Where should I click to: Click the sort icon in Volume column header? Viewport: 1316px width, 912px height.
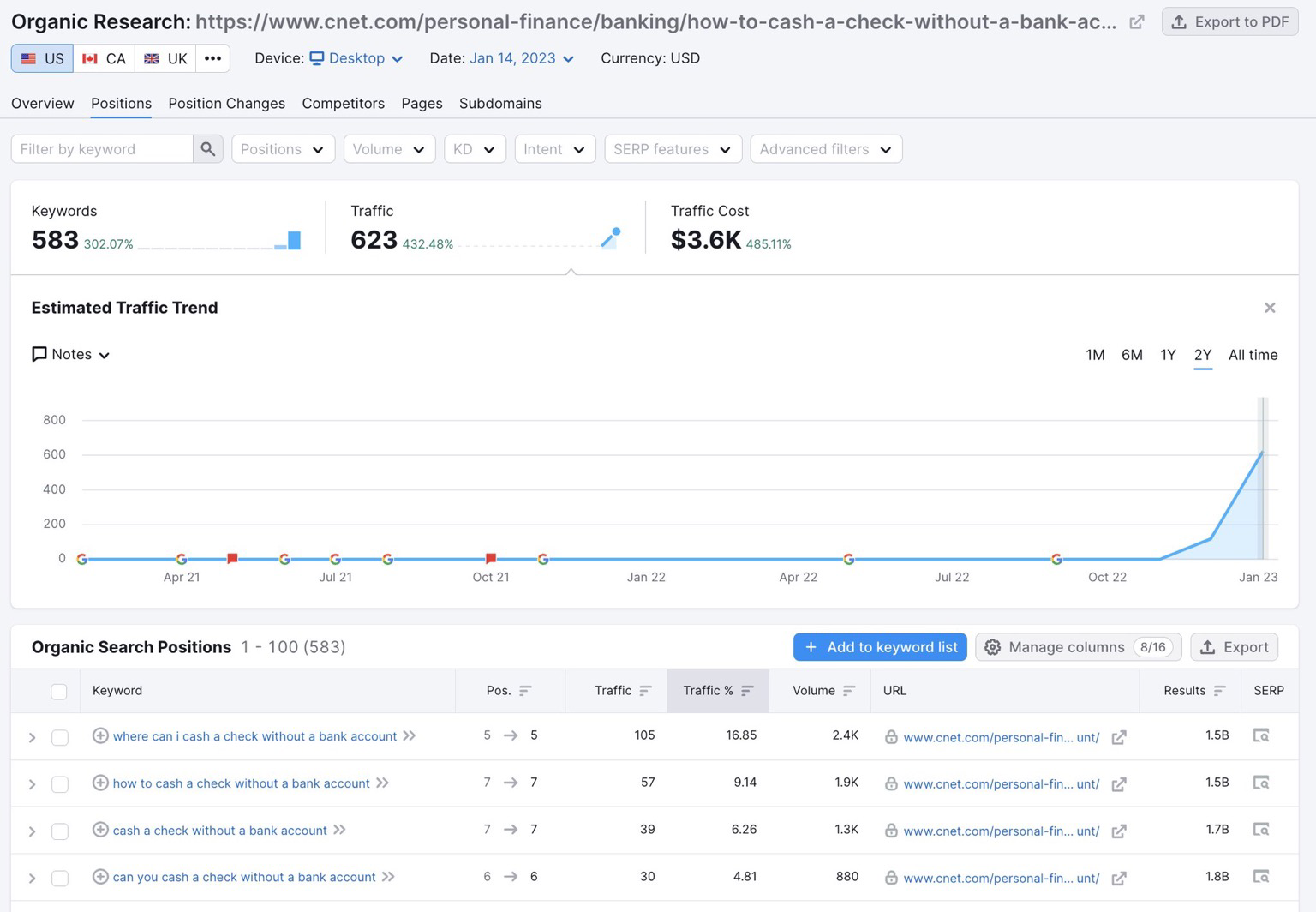[x=849, y=691]
